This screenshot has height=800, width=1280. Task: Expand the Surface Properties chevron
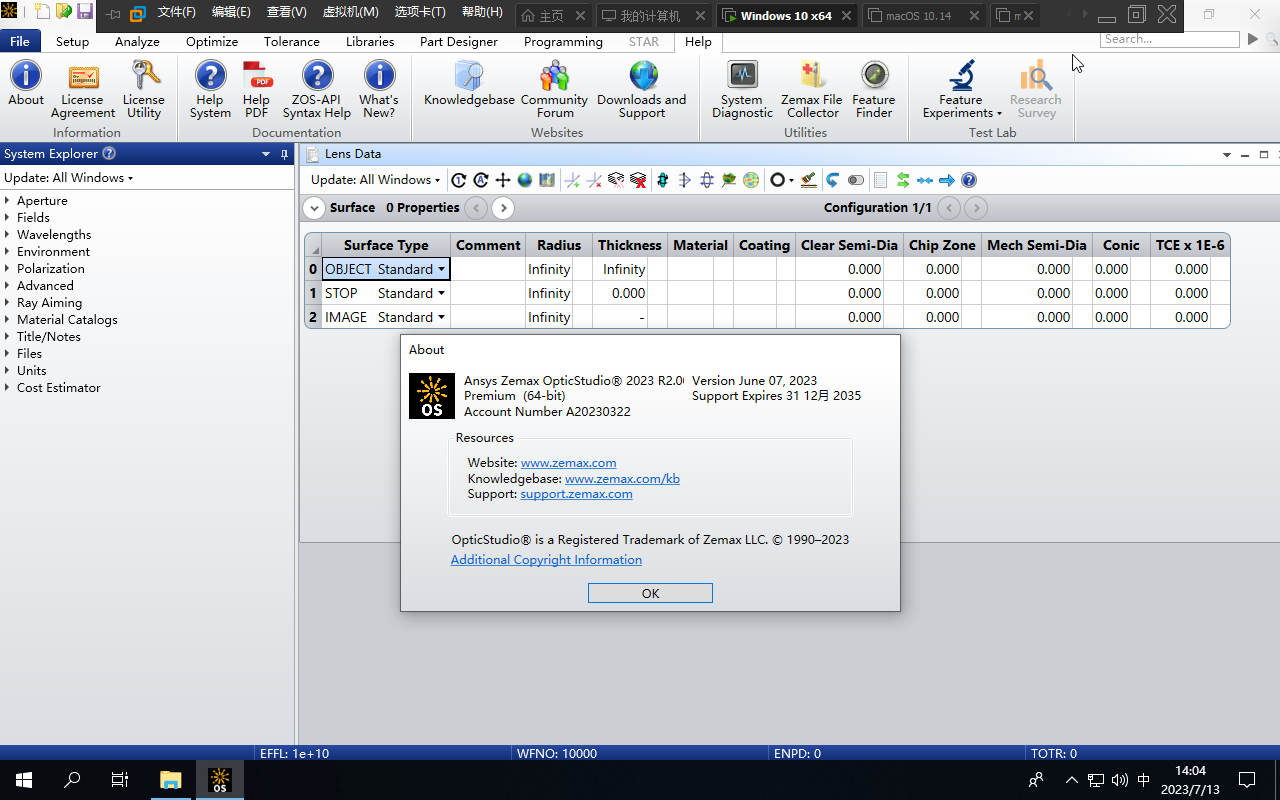314,208
